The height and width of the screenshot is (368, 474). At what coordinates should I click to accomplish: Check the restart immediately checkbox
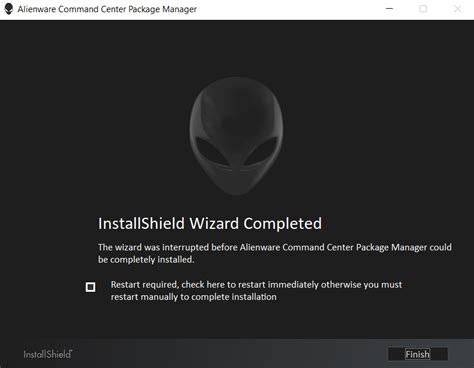tap(90, 287)
